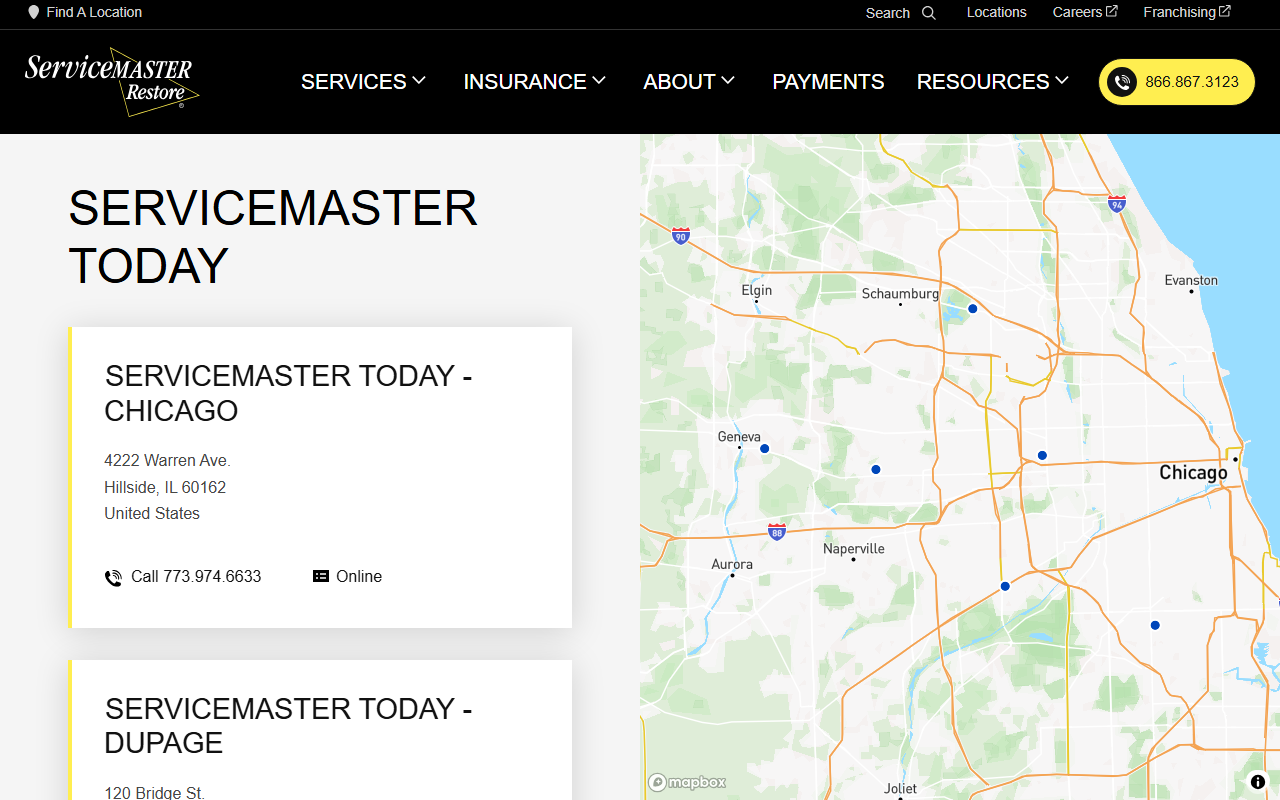
Task: Expand the About menu chevron
Action: click(728, 80)
